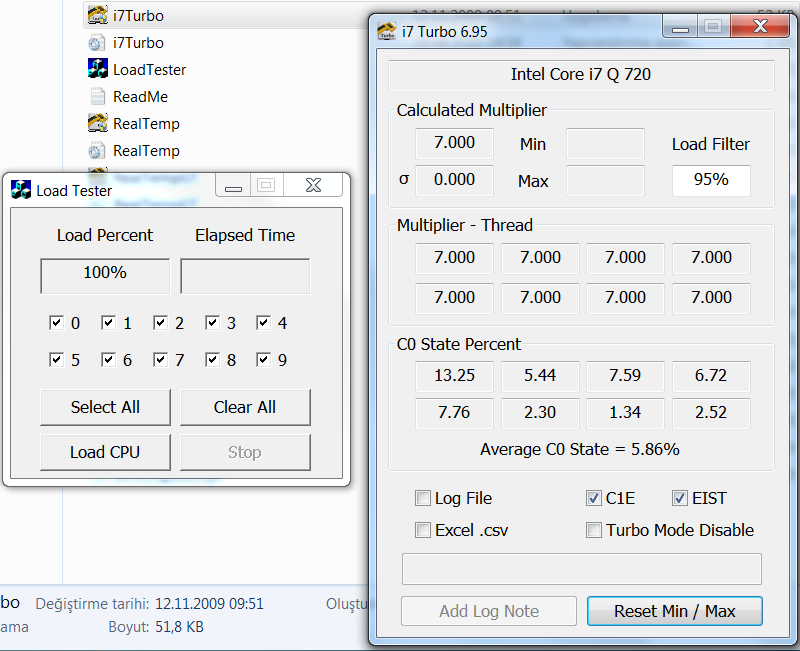Toggle thread 4 checkbox in Load Tester
This screenshot has height=651, width=800.
263,322
